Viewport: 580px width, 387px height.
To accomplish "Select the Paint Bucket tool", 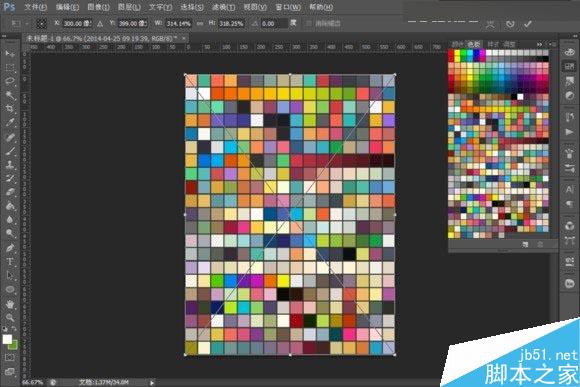I will pos(10,206).
